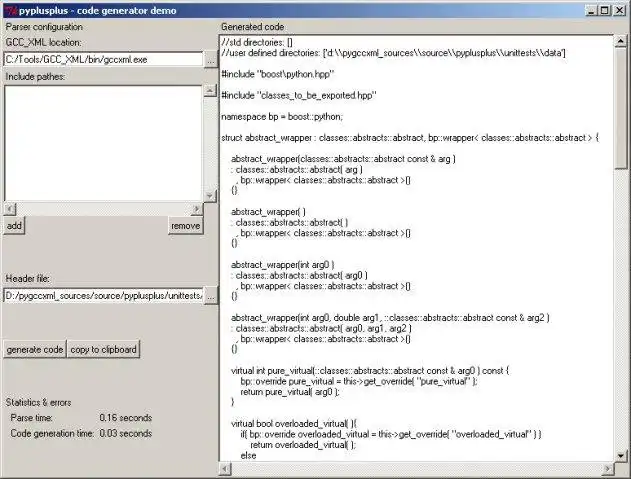Click the Include pathes list box
Screen dimensions: 631x479
tap(103, 143)
